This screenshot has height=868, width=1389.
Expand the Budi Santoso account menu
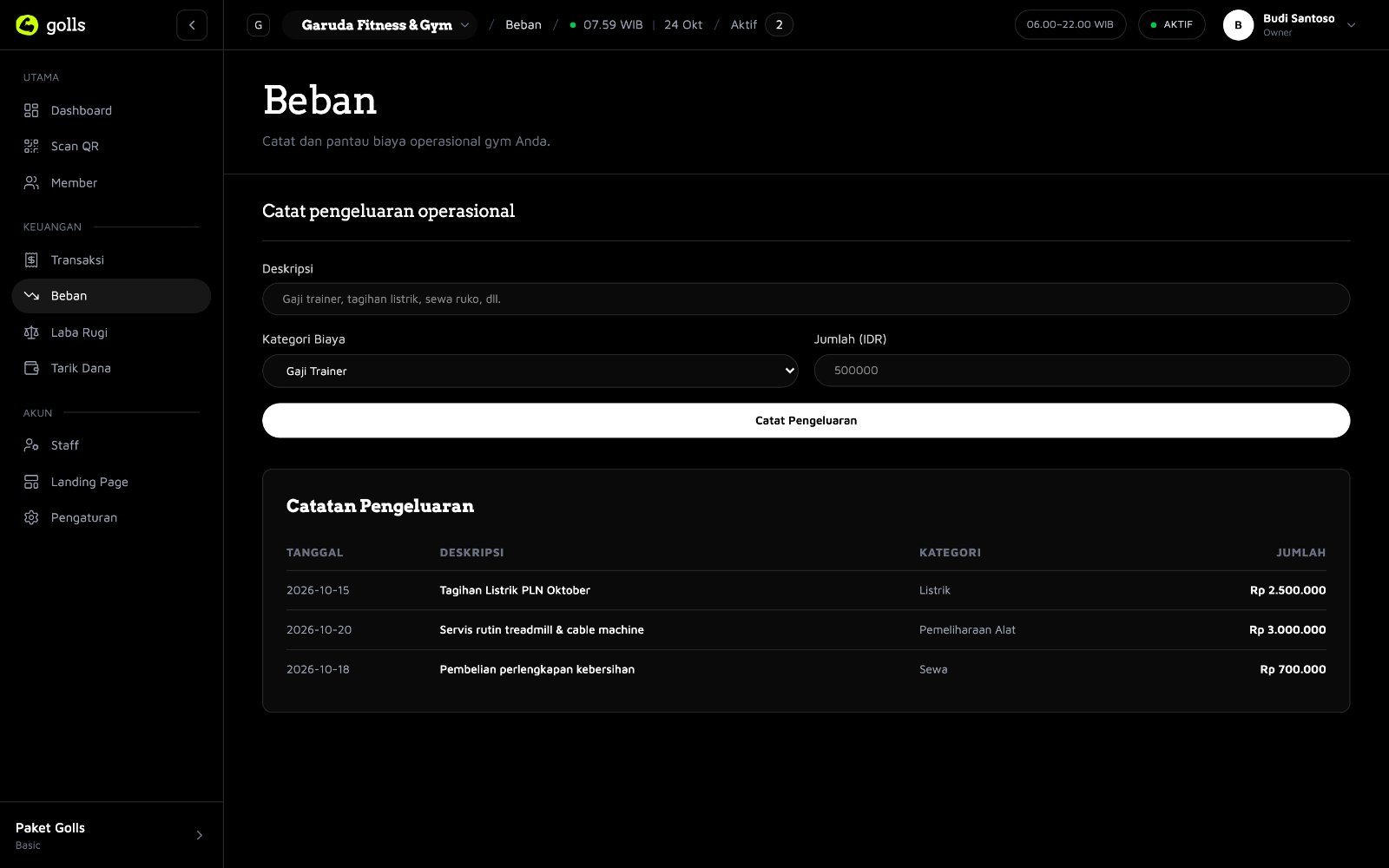coord(1290,25)
